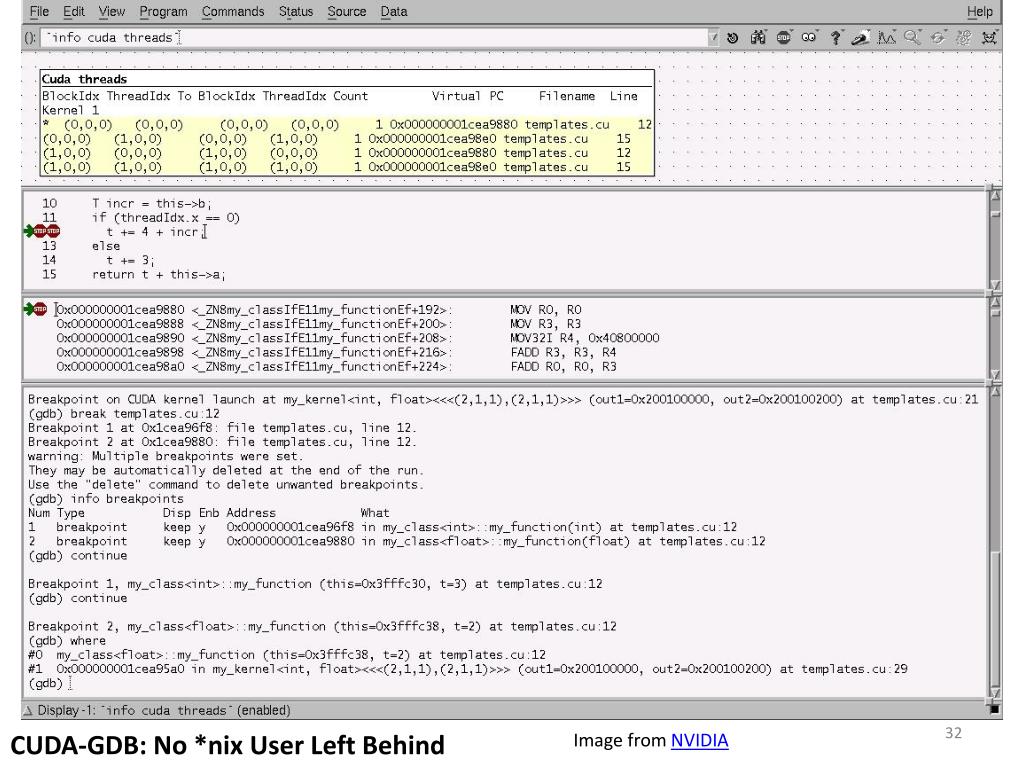
Task: Click the '(gdb) where' console line
Action: tap(67, 641)
